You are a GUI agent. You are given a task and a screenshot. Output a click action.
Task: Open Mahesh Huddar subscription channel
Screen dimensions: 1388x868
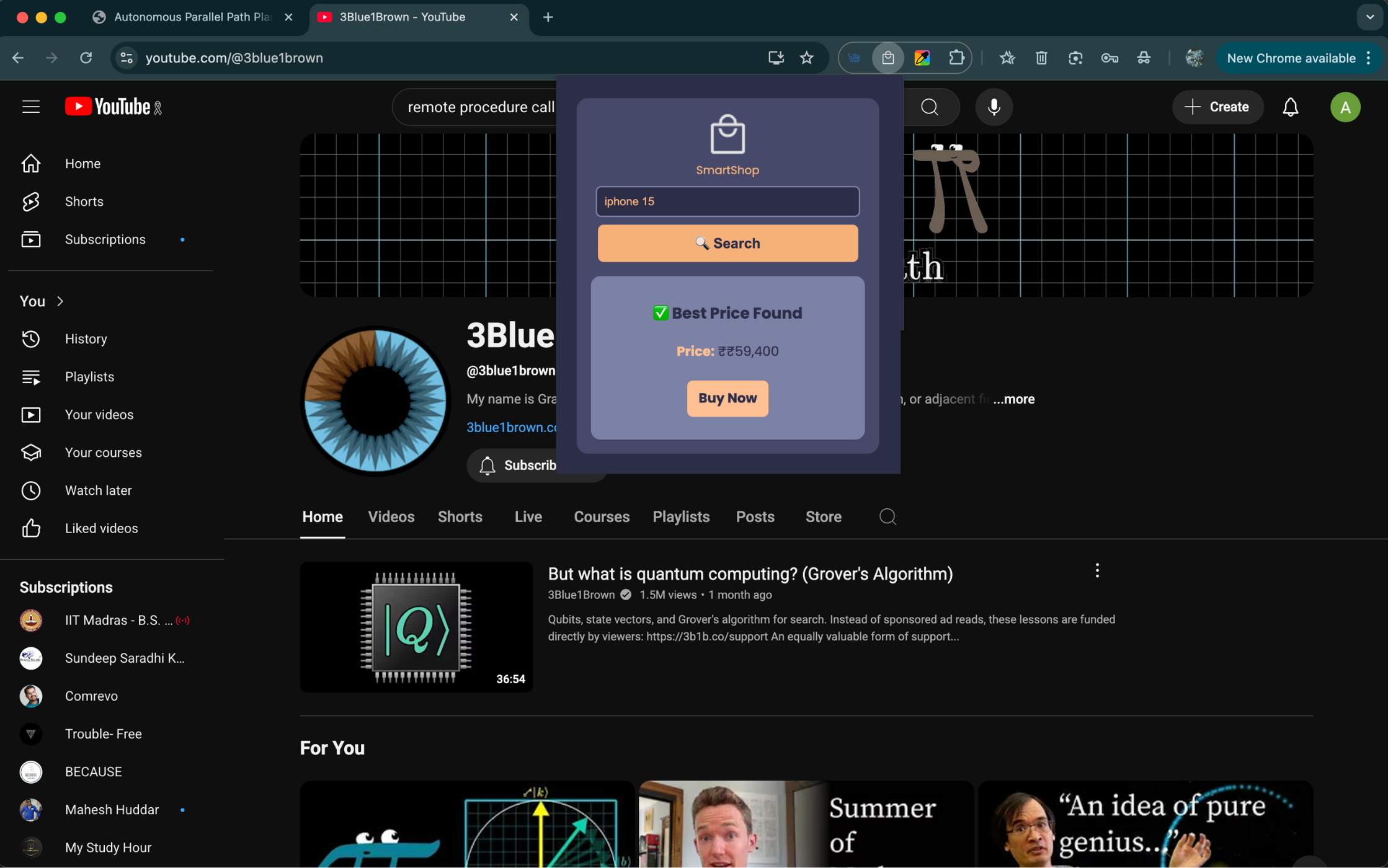[110, 810]
